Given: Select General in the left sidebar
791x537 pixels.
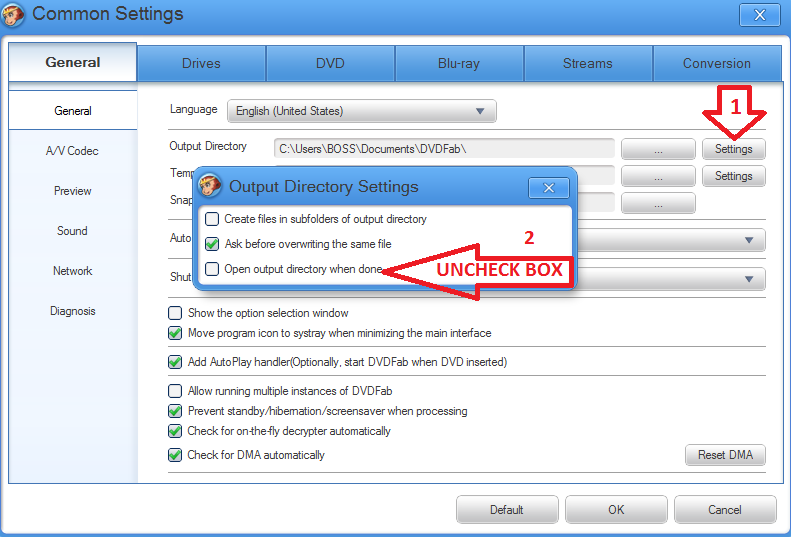Looking at the screenshot, I should tap(73, 111).
